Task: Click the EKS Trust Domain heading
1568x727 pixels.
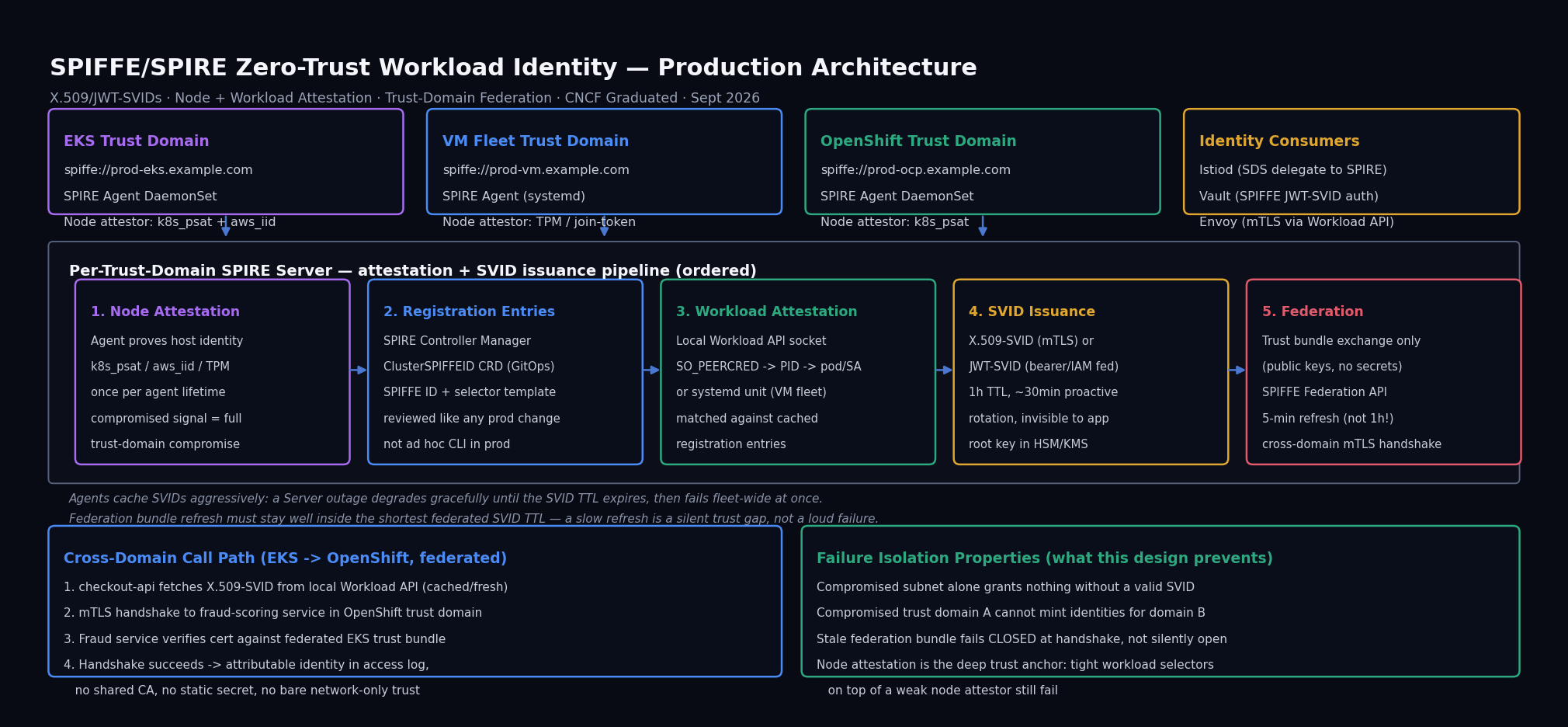Action: point(137,141)
